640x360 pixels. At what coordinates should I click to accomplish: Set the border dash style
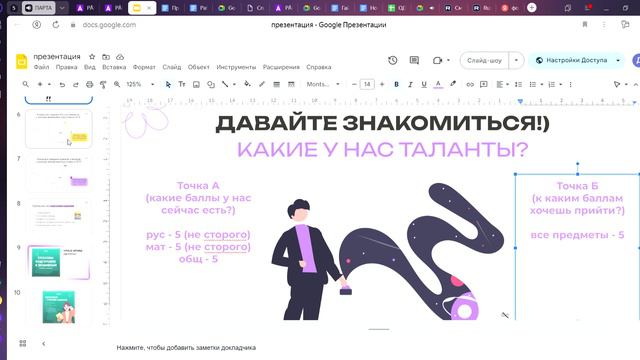pos(291,84)
